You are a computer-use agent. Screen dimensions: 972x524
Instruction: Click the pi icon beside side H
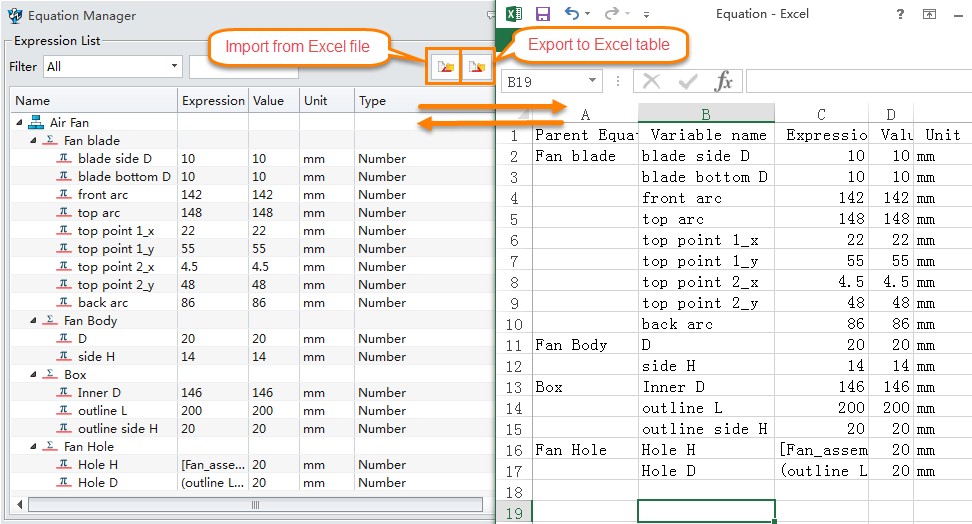tap(64, 356)
